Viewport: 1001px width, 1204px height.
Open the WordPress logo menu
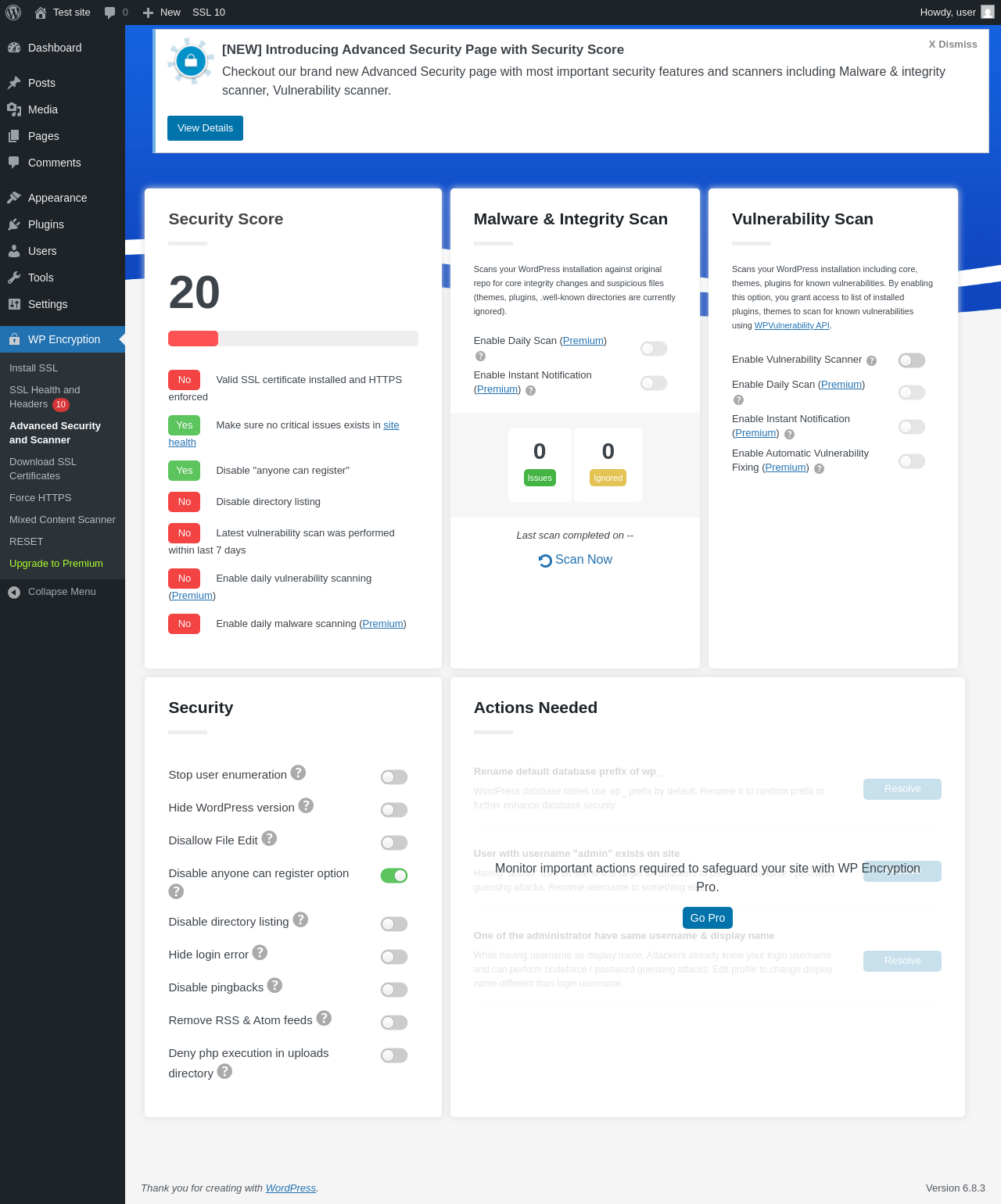[x=13, y=13]
